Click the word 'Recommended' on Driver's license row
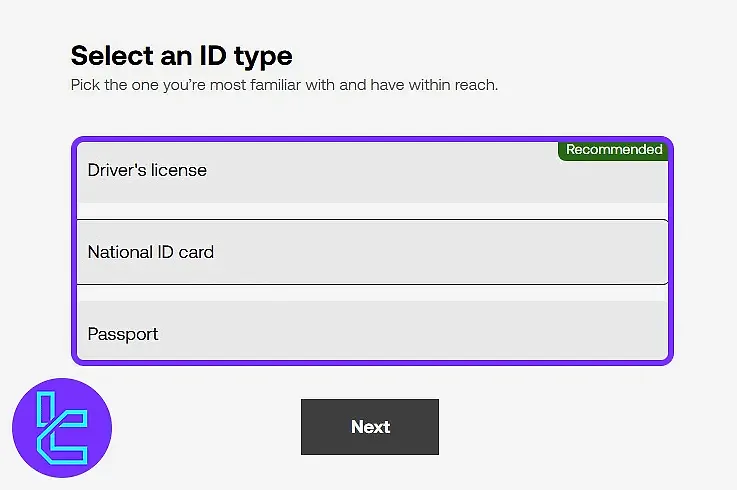The width and height of the screenshot is (737, 490). click(x=614, y=150)
